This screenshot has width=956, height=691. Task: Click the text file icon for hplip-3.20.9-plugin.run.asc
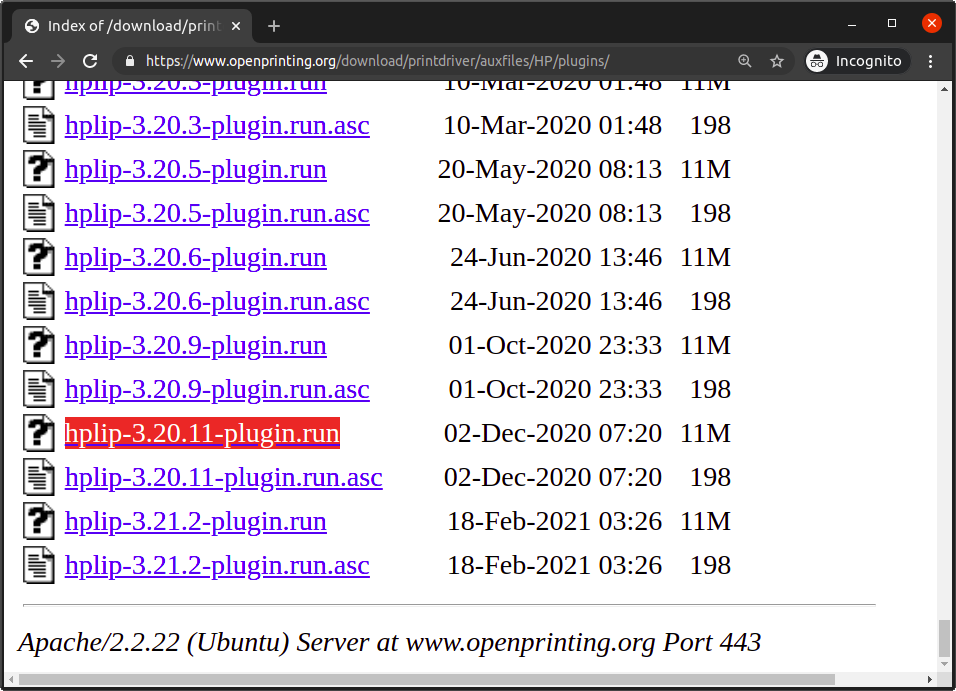(x=38, y=389)
